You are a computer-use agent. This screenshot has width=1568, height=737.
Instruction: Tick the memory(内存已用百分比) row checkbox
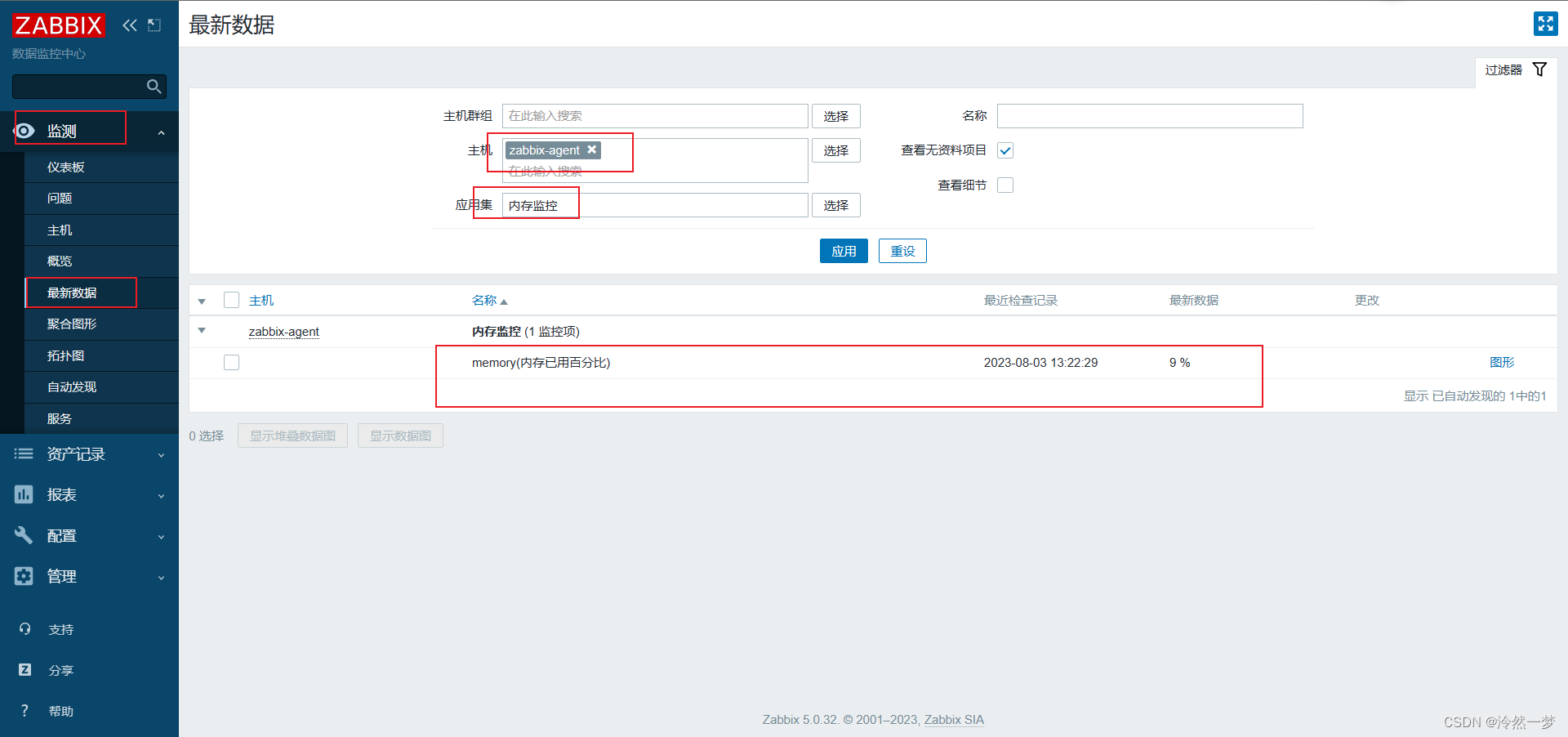(231, 362)
